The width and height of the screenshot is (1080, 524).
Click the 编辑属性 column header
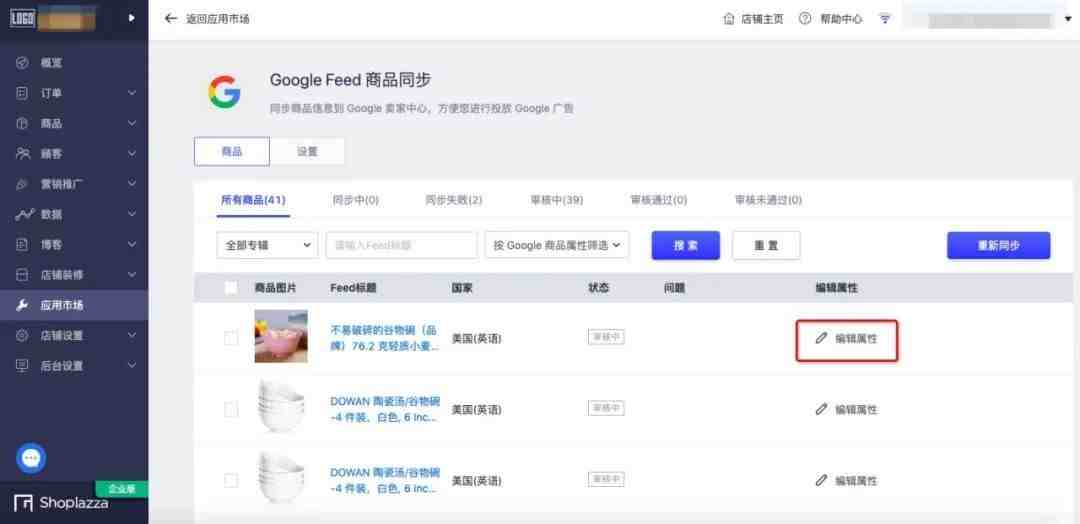pos(836,288)
